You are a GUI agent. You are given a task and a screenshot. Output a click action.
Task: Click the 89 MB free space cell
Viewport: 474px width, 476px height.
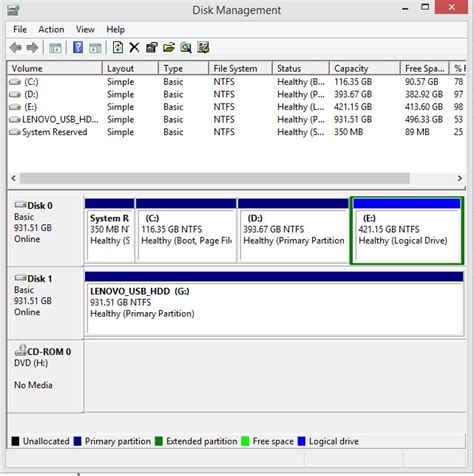click(x=417, y=132)
